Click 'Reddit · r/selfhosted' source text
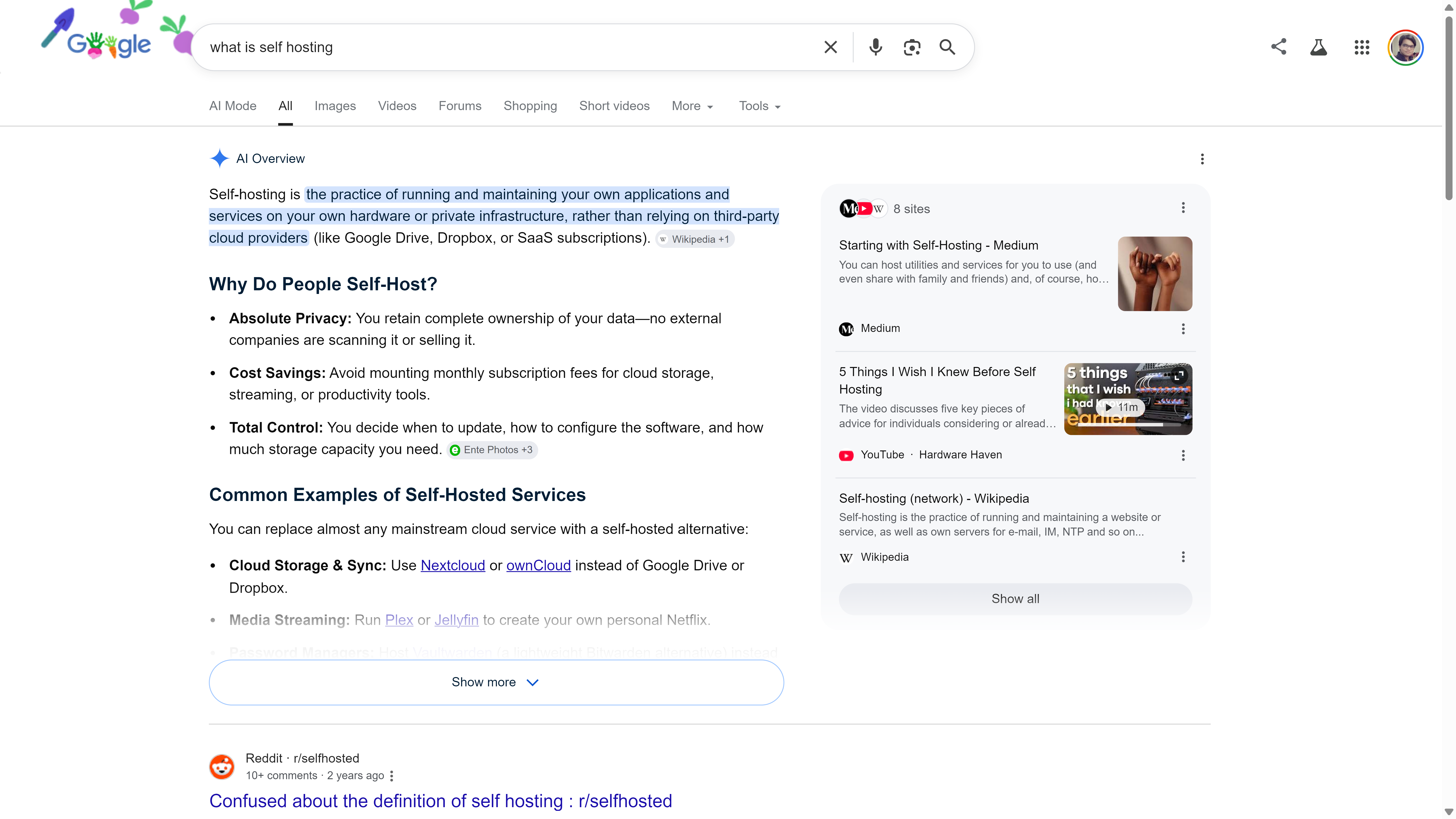This screenshot has width=1456, height=819. pyautogui.click(x=302, y=758)
